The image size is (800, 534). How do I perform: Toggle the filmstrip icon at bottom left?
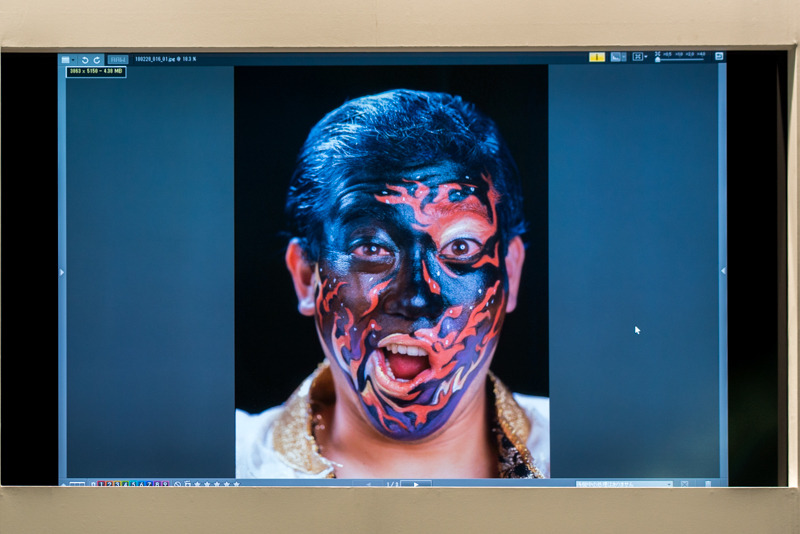coord(77,484)
